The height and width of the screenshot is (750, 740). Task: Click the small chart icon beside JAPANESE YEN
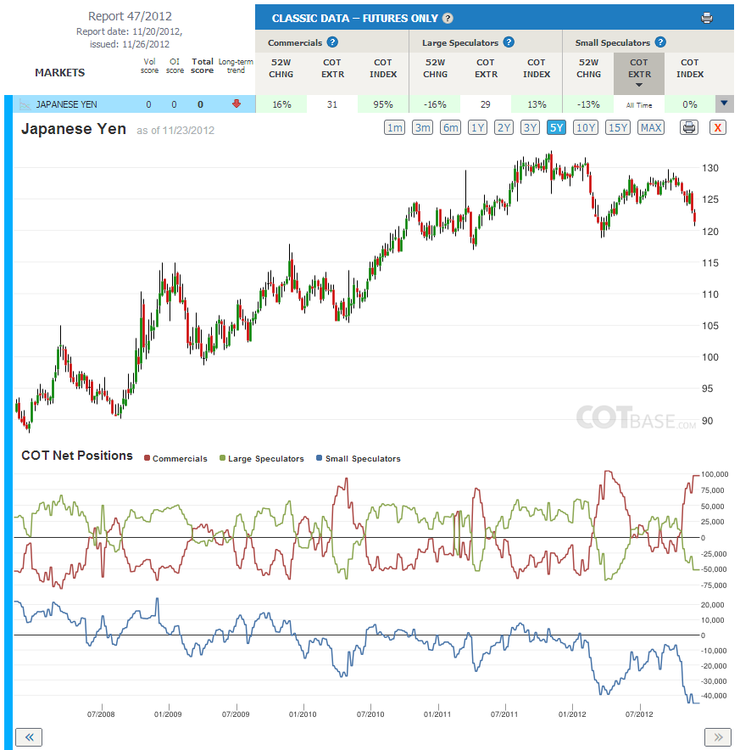coord(25,104)
